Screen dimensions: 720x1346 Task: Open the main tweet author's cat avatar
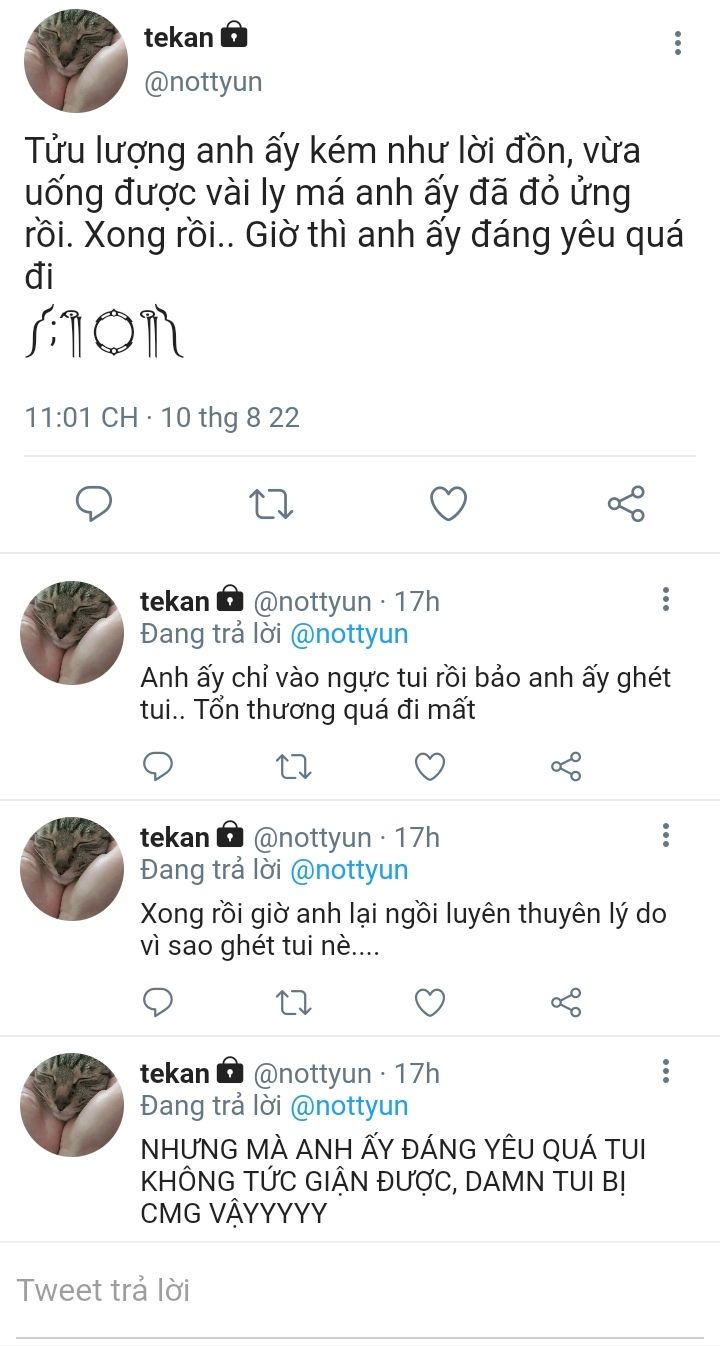pyautogui.click(x=76, y=61)
